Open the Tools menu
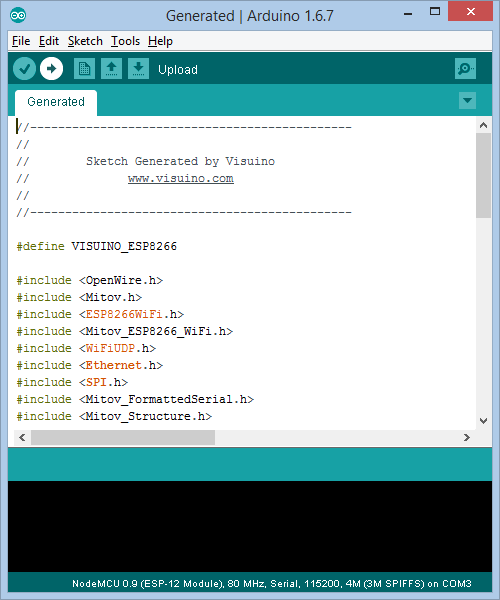 pyautogui.click(x=125, y=41)
